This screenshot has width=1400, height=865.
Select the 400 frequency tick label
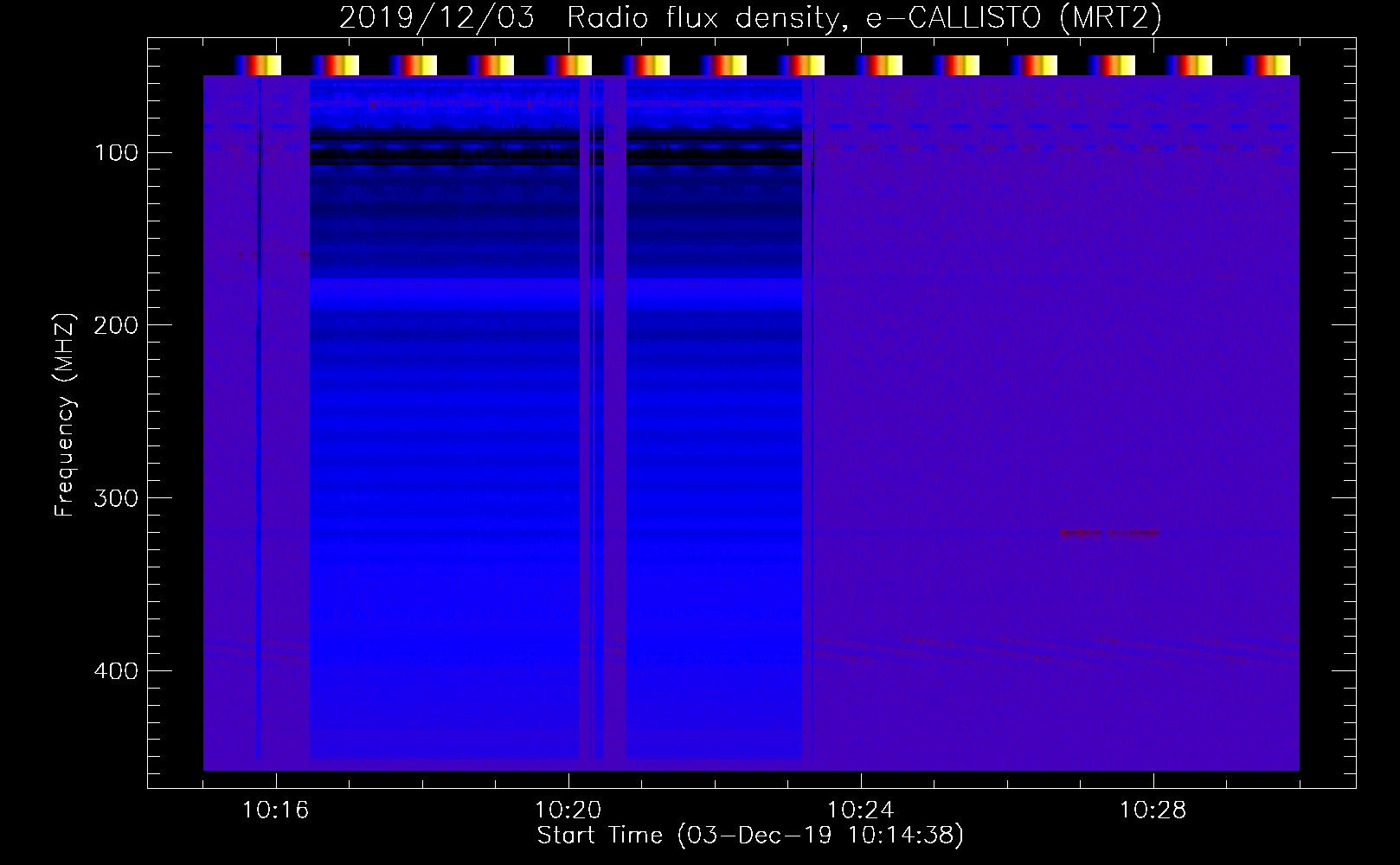pyautogui.click(x=116, y=671)
